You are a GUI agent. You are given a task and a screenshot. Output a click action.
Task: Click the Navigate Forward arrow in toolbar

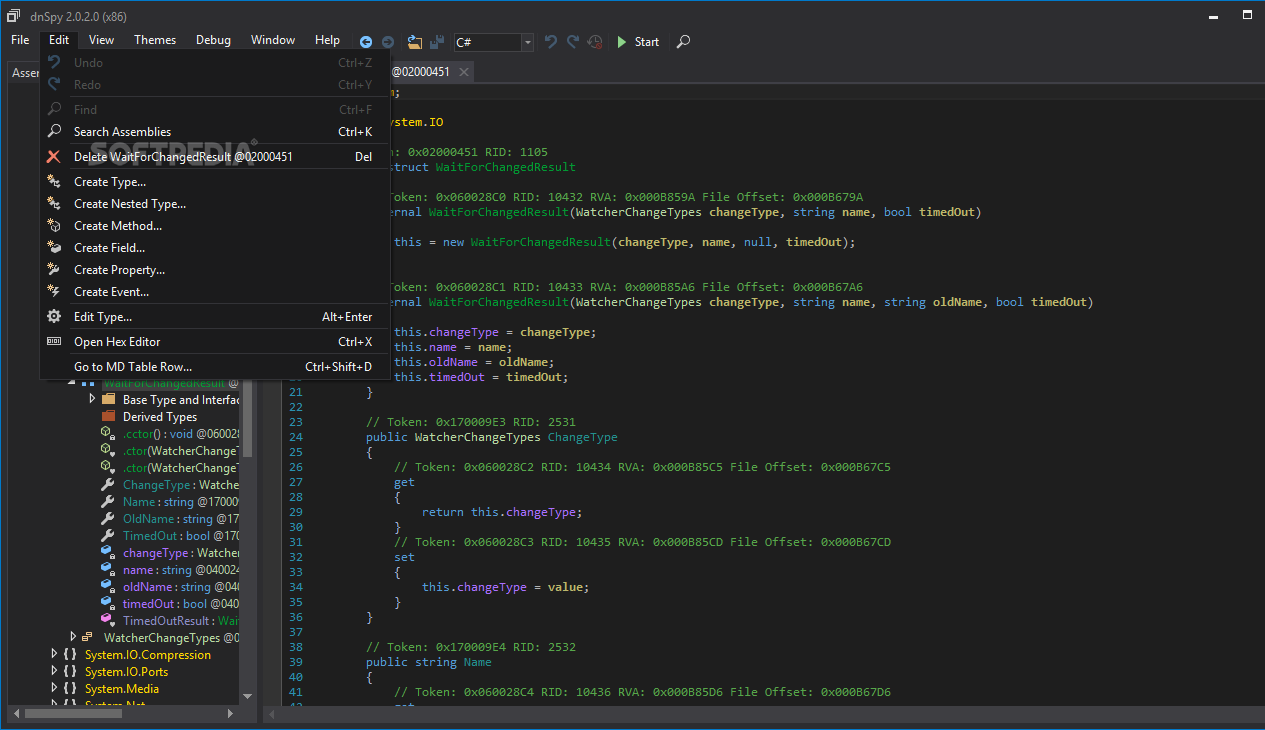(388, 42)
